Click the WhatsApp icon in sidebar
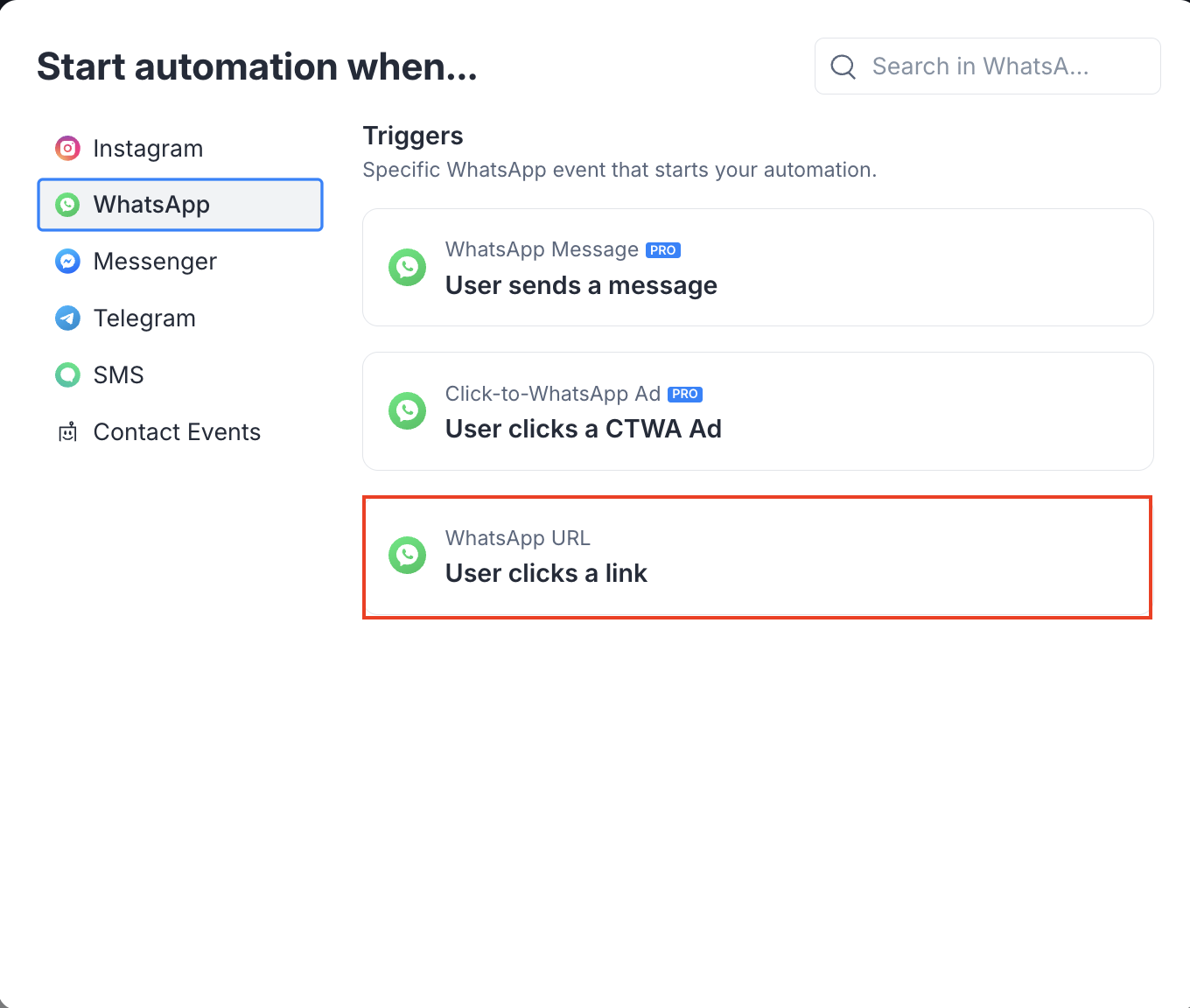 tap(67, 205)
